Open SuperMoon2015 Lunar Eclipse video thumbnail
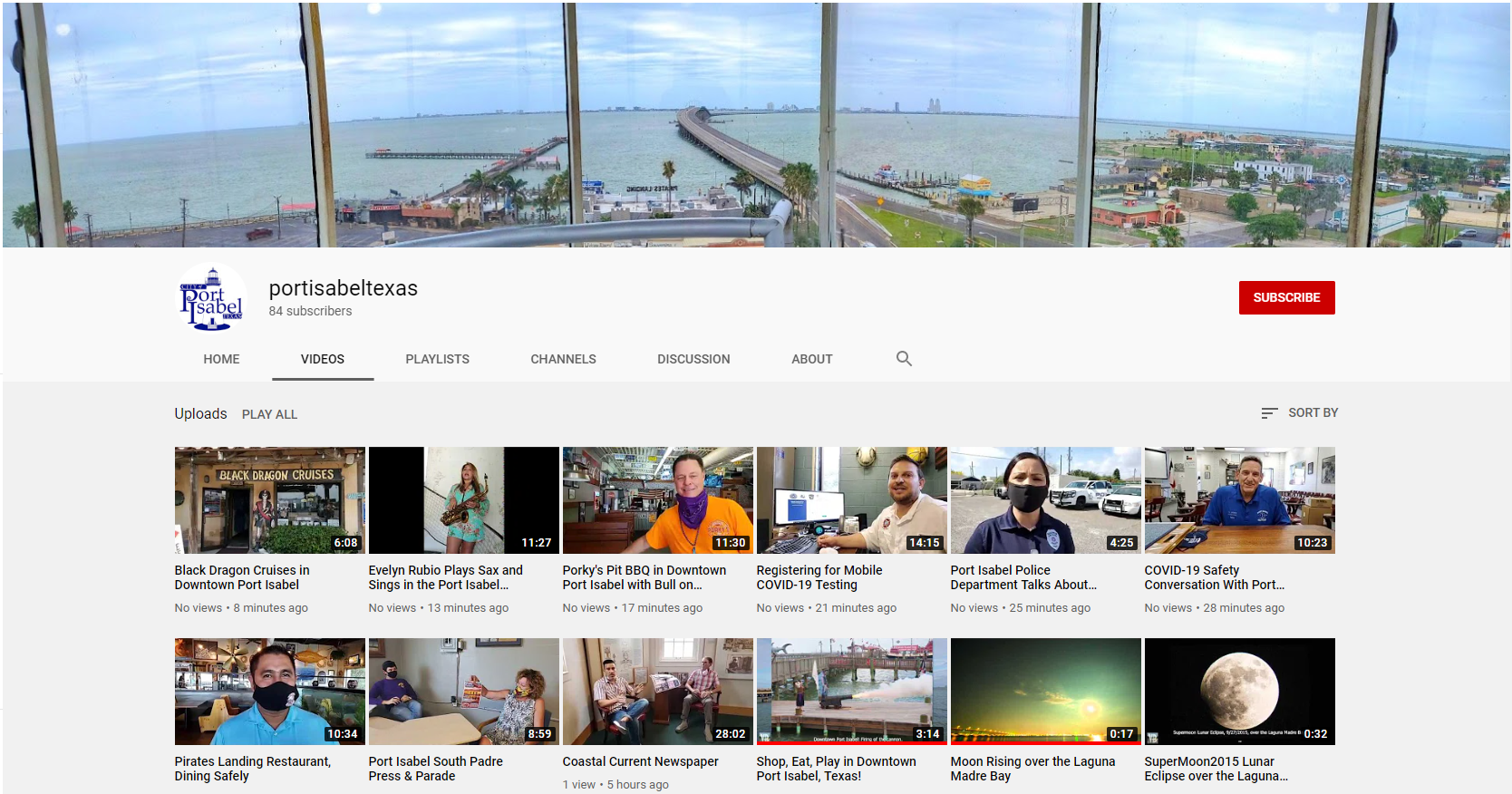 (1239, 691)
